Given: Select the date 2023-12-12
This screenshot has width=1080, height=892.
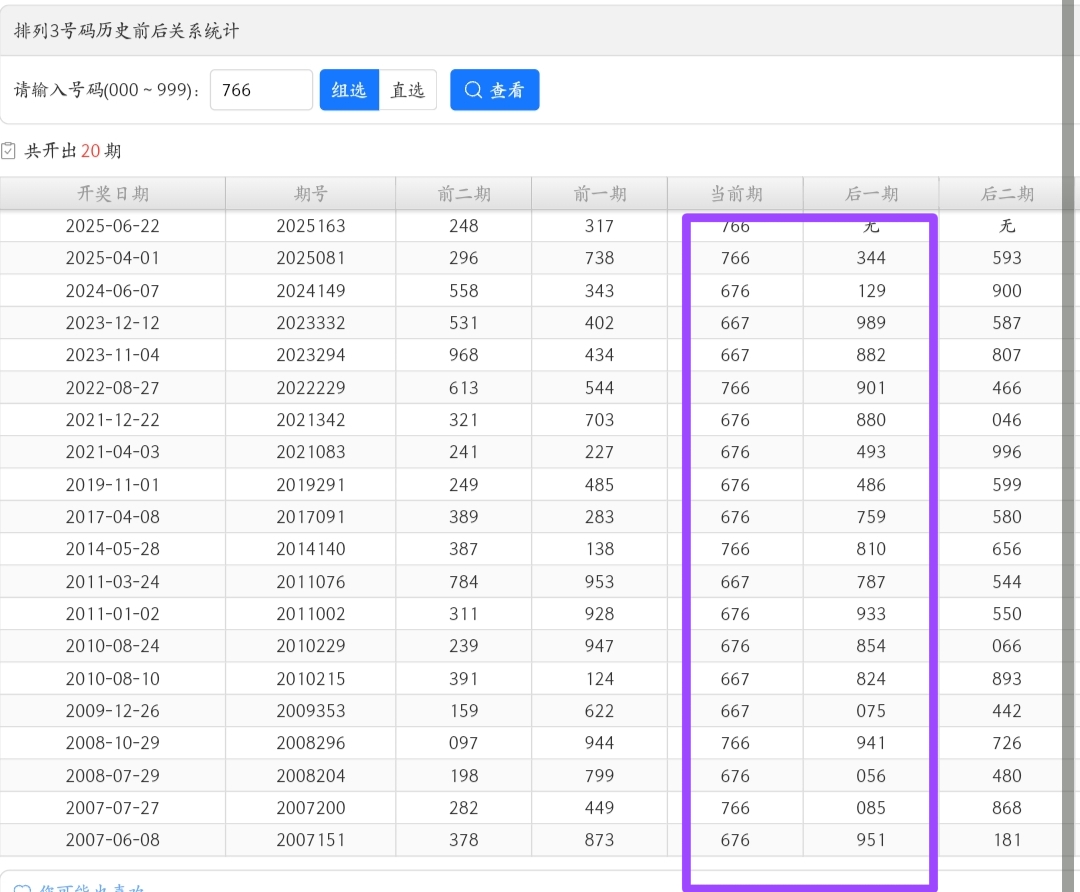Looking at the screenshot, I should 113,323.
